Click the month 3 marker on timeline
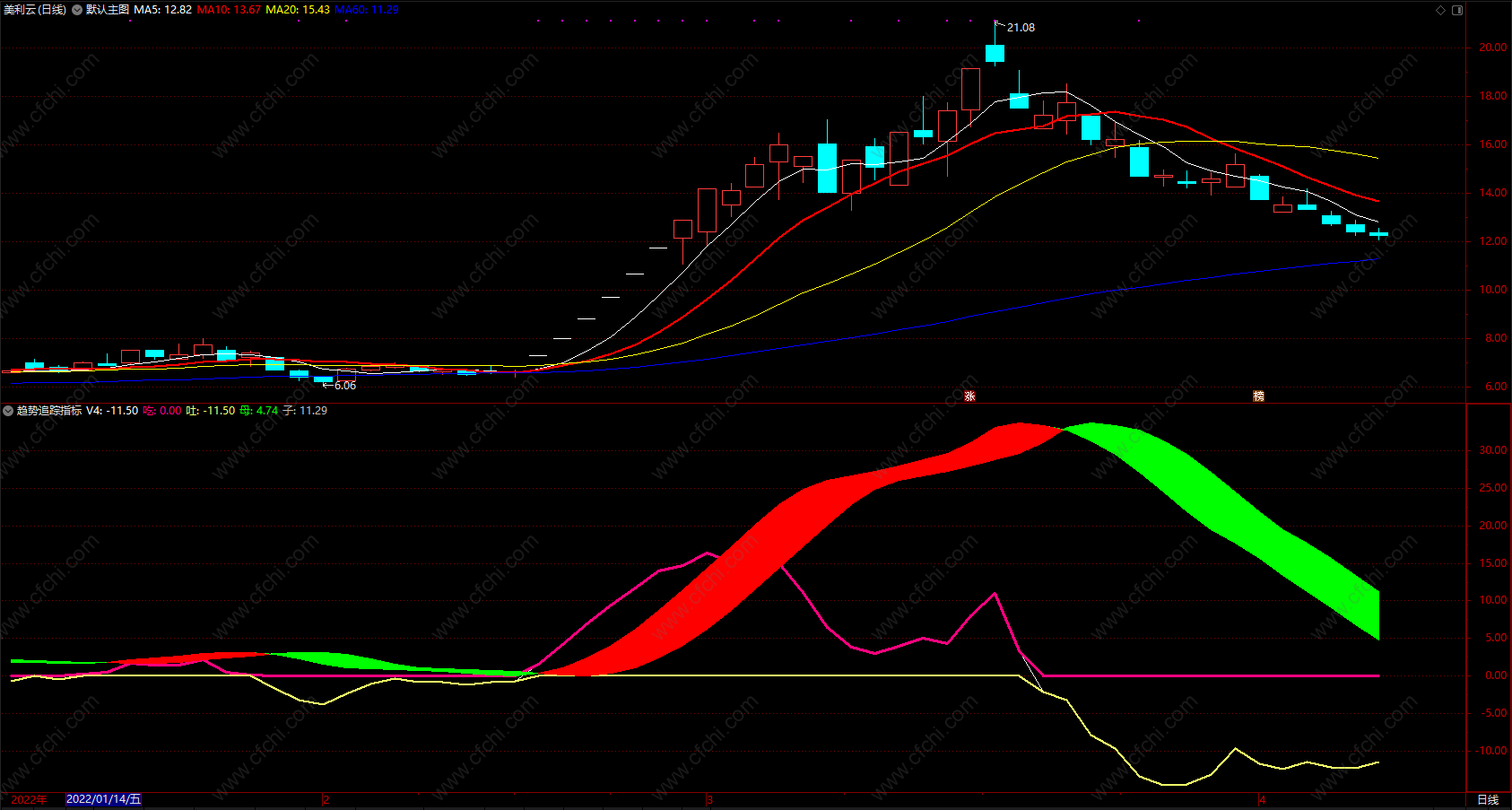 pos(709,799)
